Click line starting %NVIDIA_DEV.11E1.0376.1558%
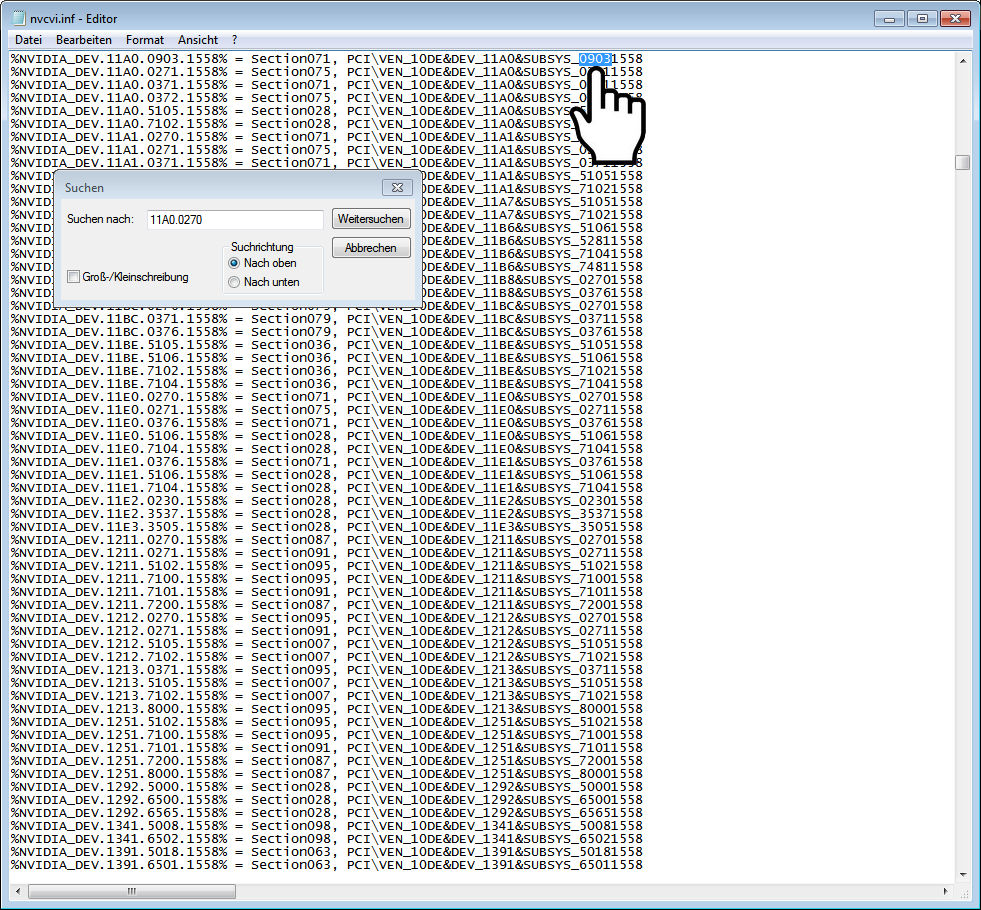 (x=327, y=462)
